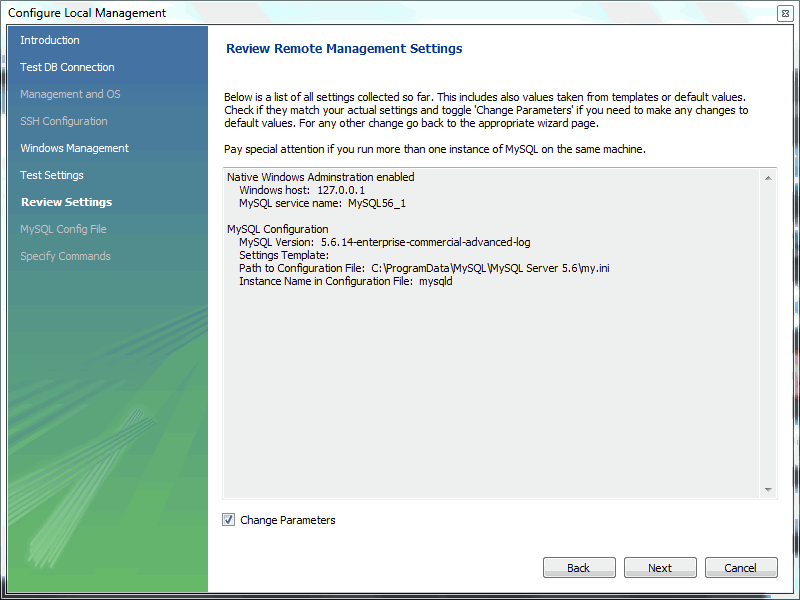
Task: Select the SSH Configuration step
Action: [x=64, y=121]
